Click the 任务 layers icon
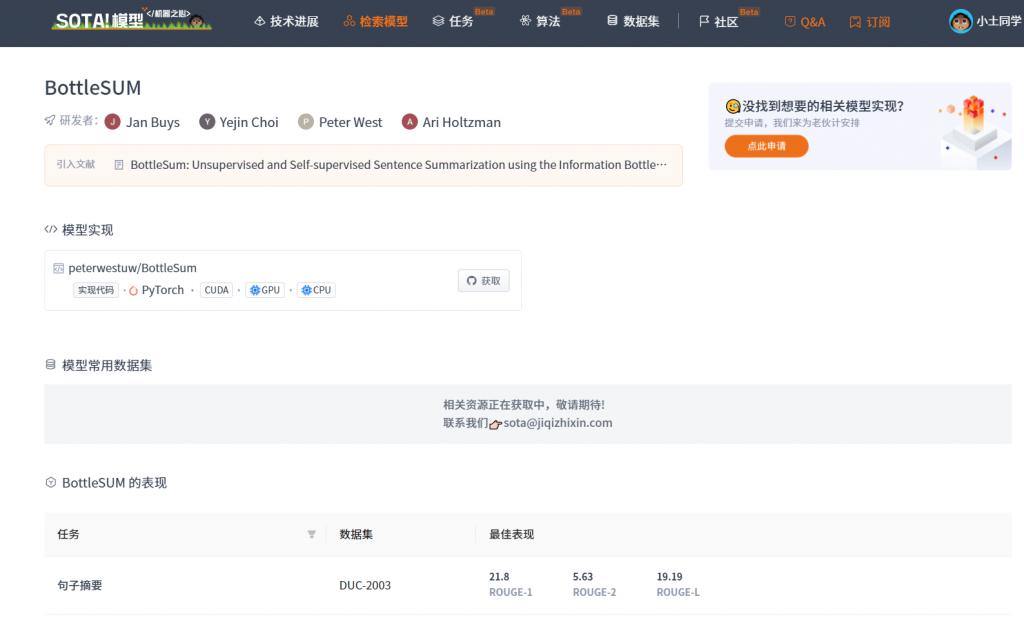 pos(438,22)
